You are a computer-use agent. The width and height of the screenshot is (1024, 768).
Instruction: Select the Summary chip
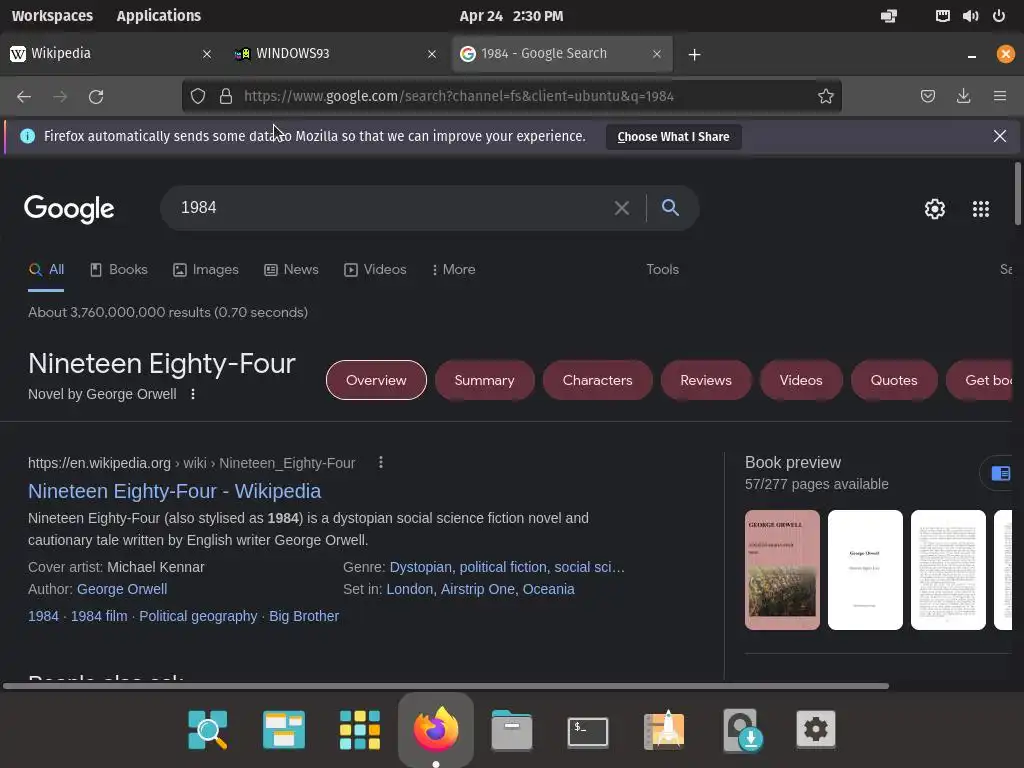(x=485, y=380)
